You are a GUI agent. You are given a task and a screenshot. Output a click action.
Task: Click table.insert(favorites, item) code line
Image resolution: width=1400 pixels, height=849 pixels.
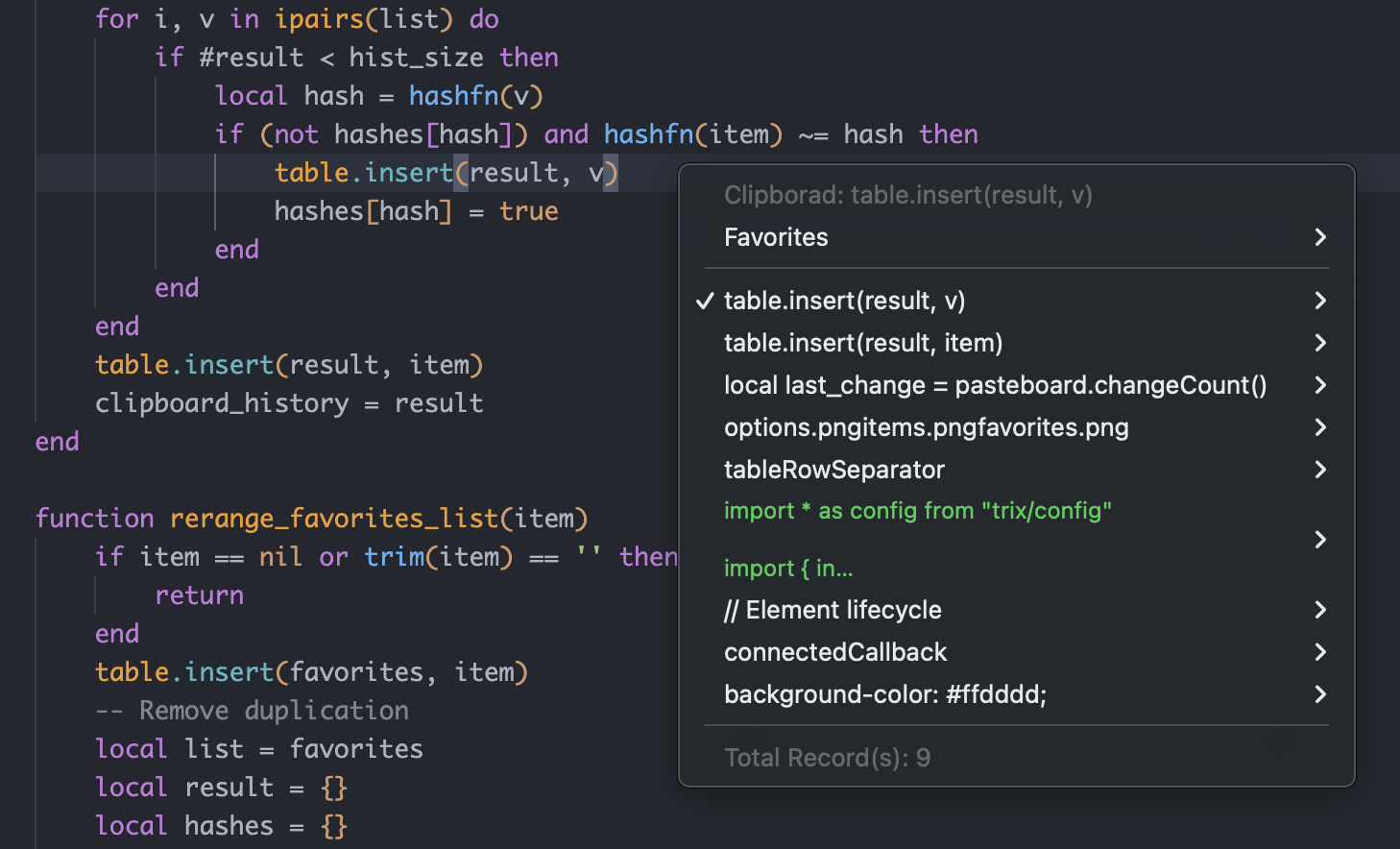pyautogui.click(x=311, y=672)
